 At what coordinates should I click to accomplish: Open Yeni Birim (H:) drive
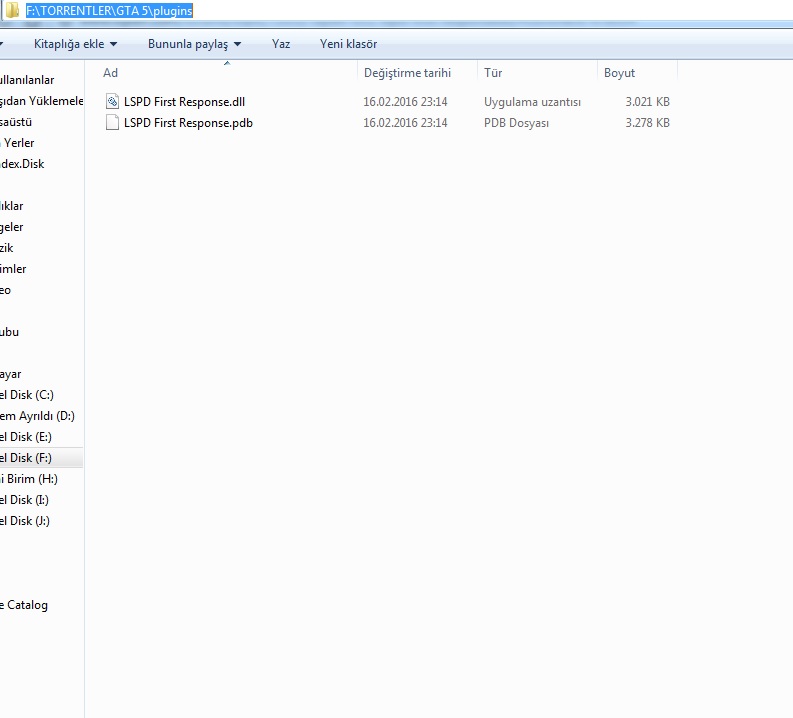coord(29,479)
